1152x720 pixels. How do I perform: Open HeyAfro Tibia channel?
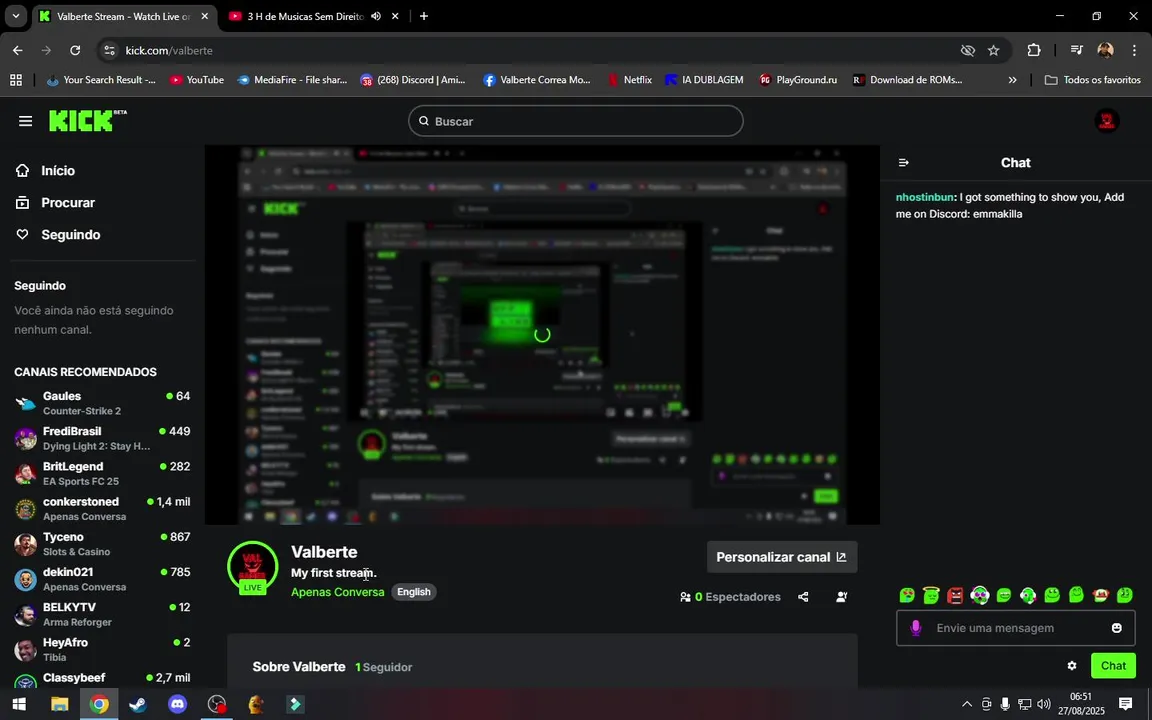click(x=102, y=649)
